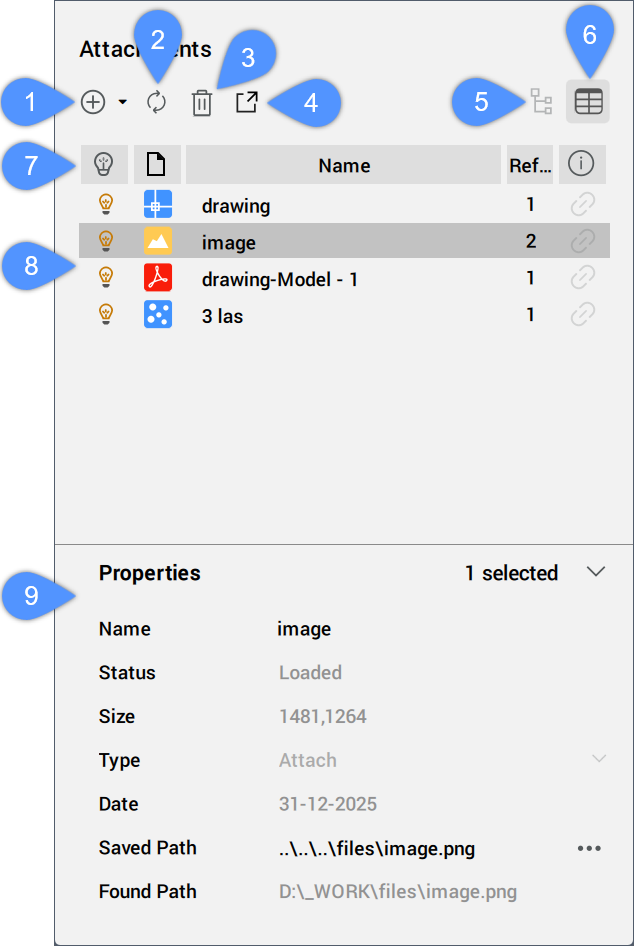Click the Saved Path browse ellipsis

pos(589,848)
